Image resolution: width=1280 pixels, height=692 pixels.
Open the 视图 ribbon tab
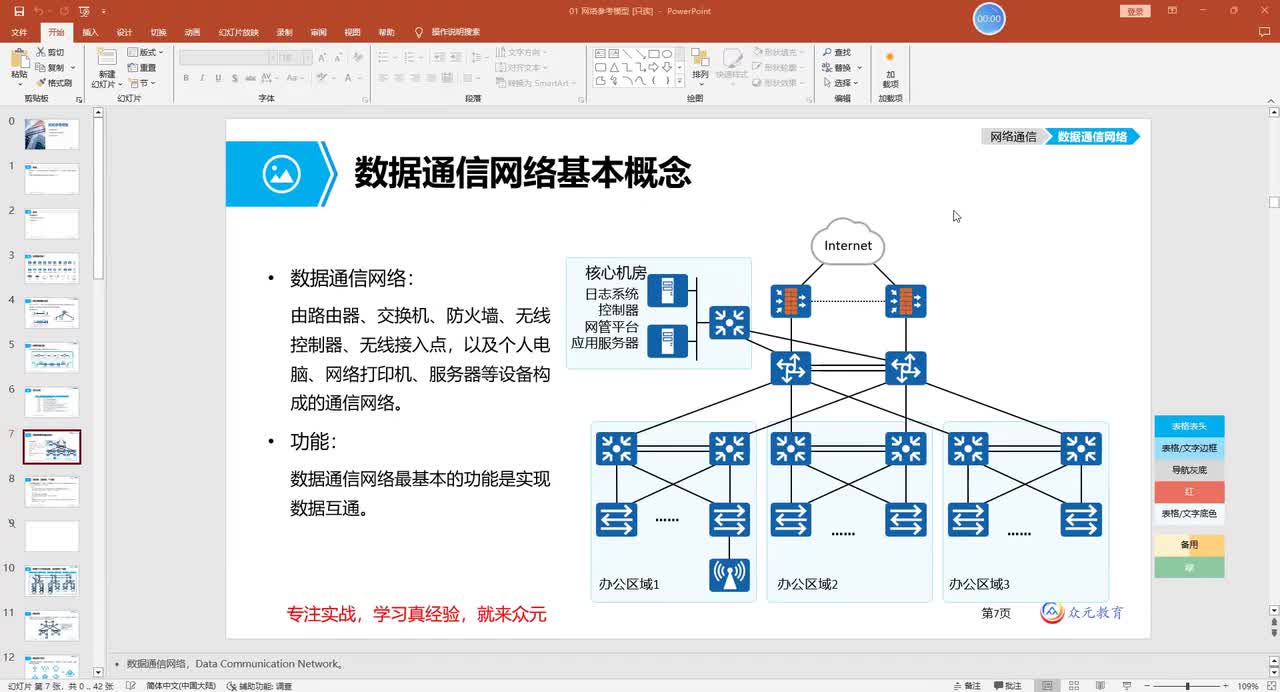(352, 32)
